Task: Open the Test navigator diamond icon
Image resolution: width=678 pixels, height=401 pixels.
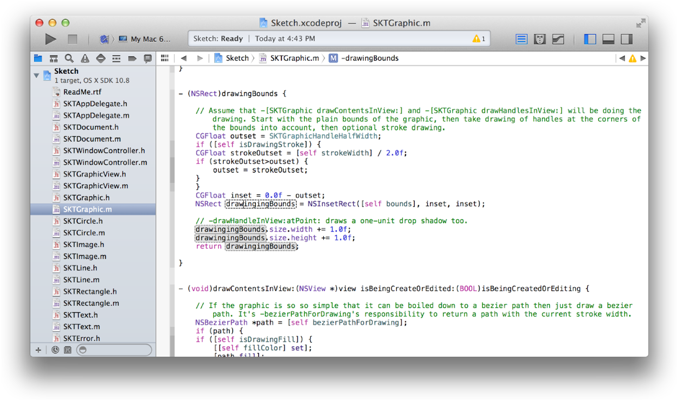Action: pyautogui.click(x=101, y=58)
